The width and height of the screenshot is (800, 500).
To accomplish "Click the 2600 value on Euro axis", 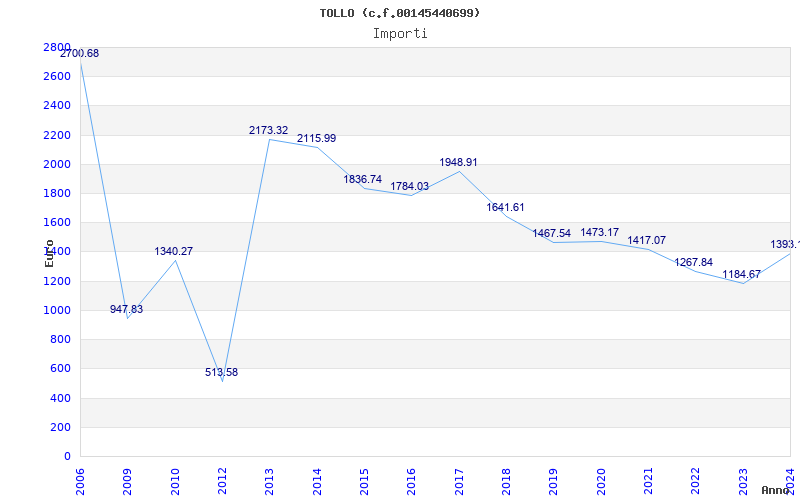I will [57, 77].
